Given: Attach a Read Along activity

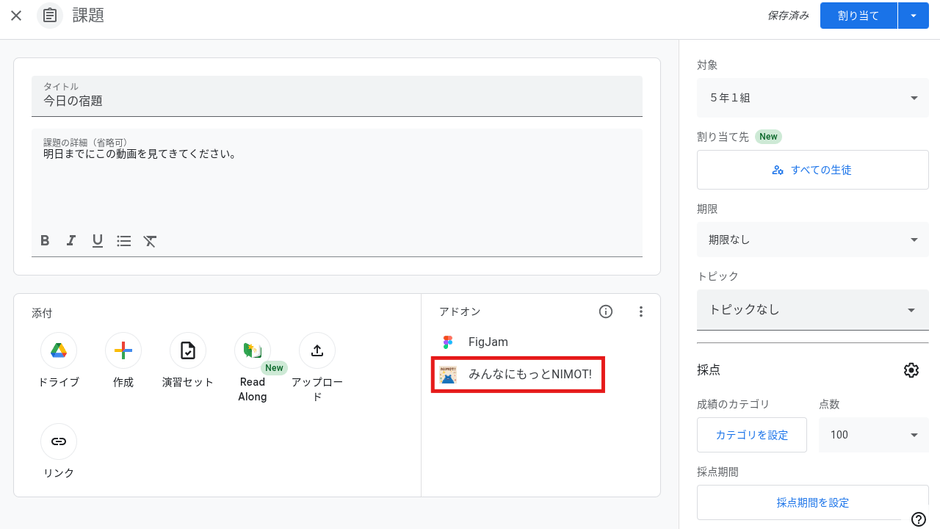Looking at the screenshot, I should coord(252,351).
